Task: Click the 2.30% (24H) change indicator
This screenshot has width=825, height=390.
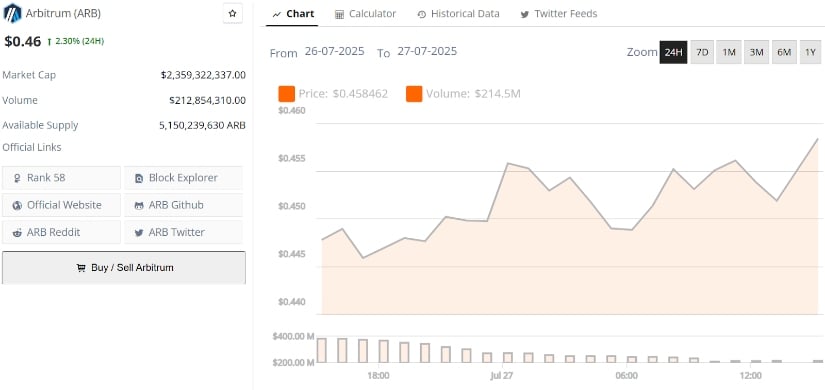Action: coord(75,41)
